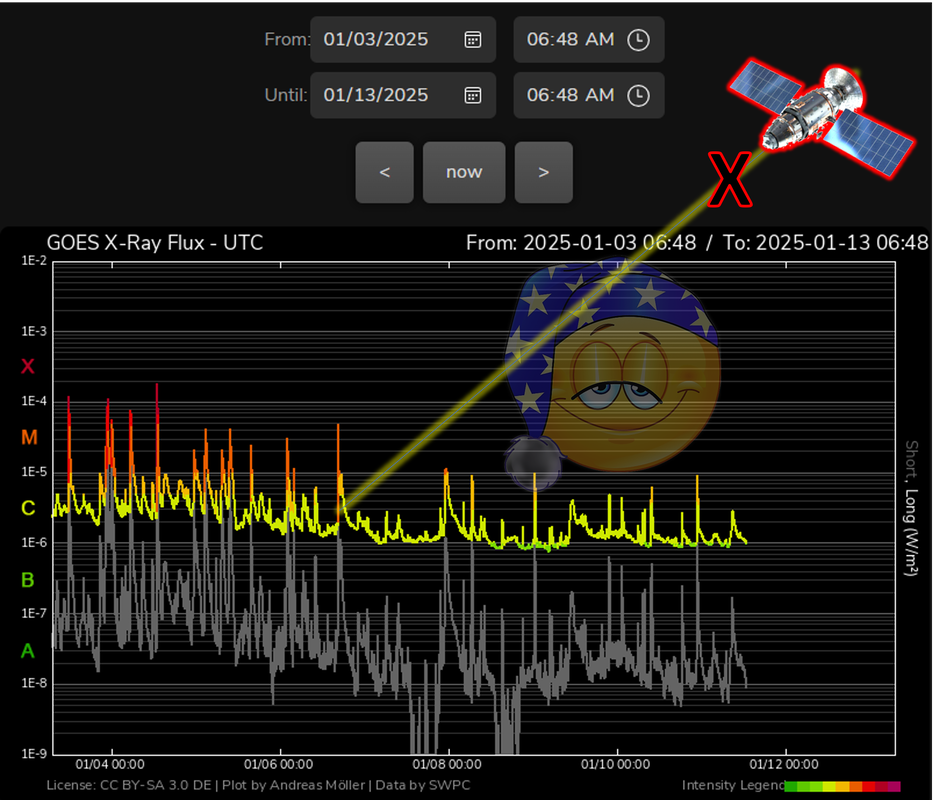The height and width of the screenshot is (800, 934).
Task: Click the red X mark near satellite
Action: tap(730, 179)
